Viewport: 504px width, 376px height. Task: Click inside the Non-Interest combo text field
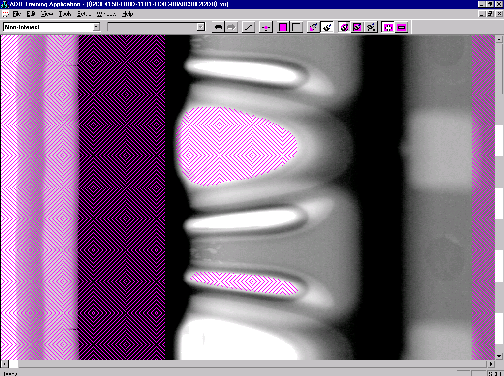point(48,27)
